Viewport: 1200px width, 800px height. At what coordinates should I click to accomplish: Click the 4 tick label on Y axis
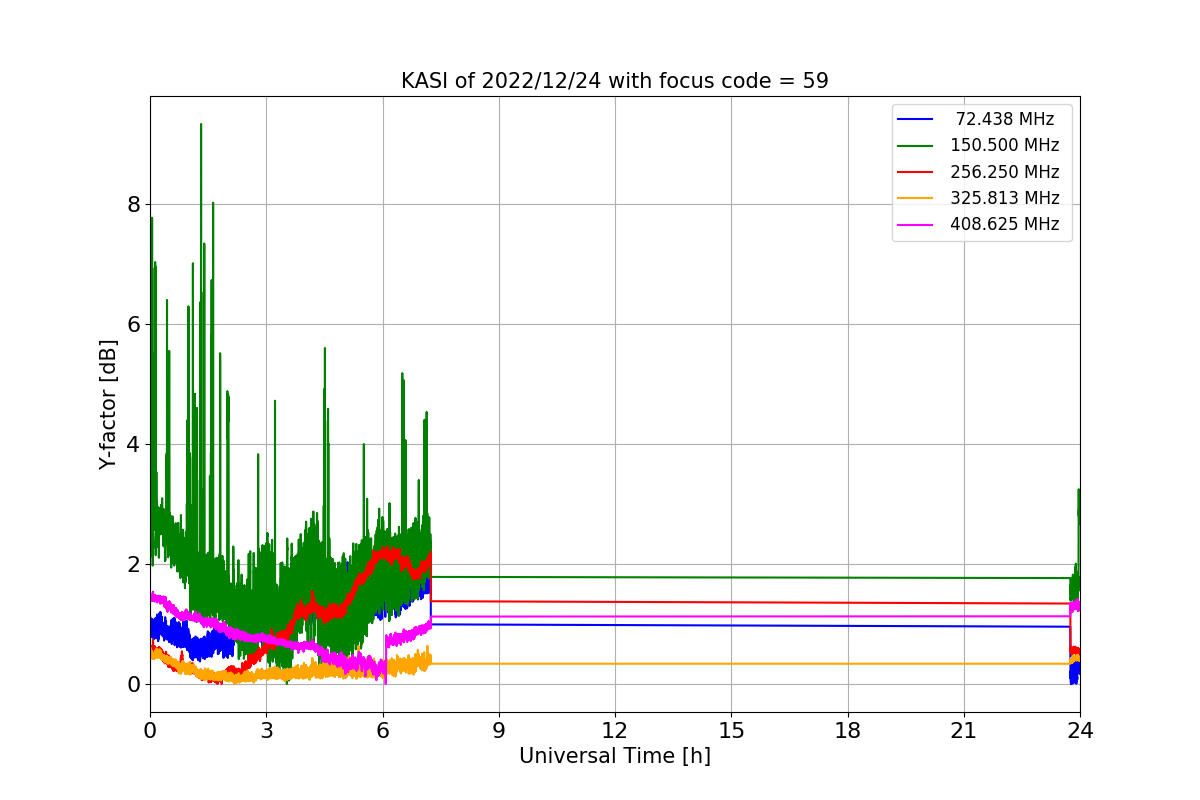(x=133, y=444)
